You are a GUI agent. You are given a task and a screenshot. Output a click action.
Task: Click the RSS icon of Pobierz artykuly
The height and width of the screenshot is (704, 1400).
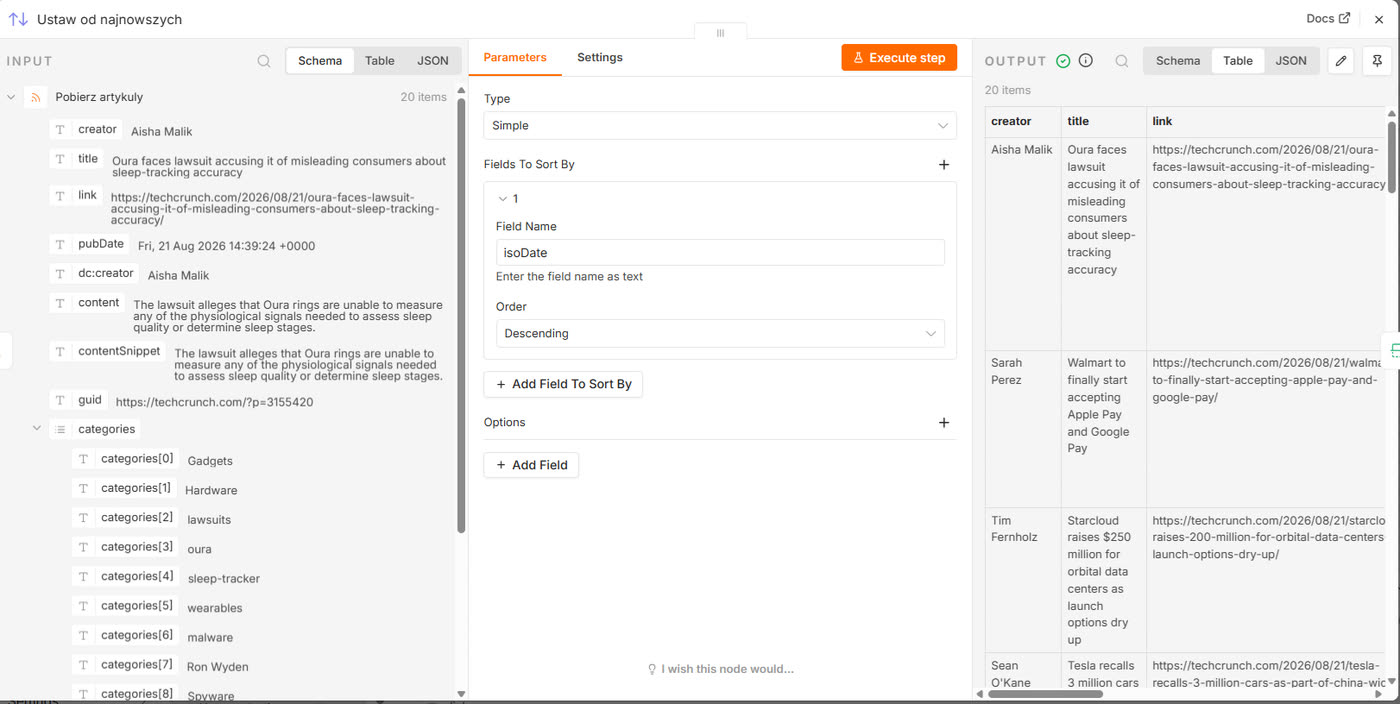pyautogui.click(x=36, y=97)
